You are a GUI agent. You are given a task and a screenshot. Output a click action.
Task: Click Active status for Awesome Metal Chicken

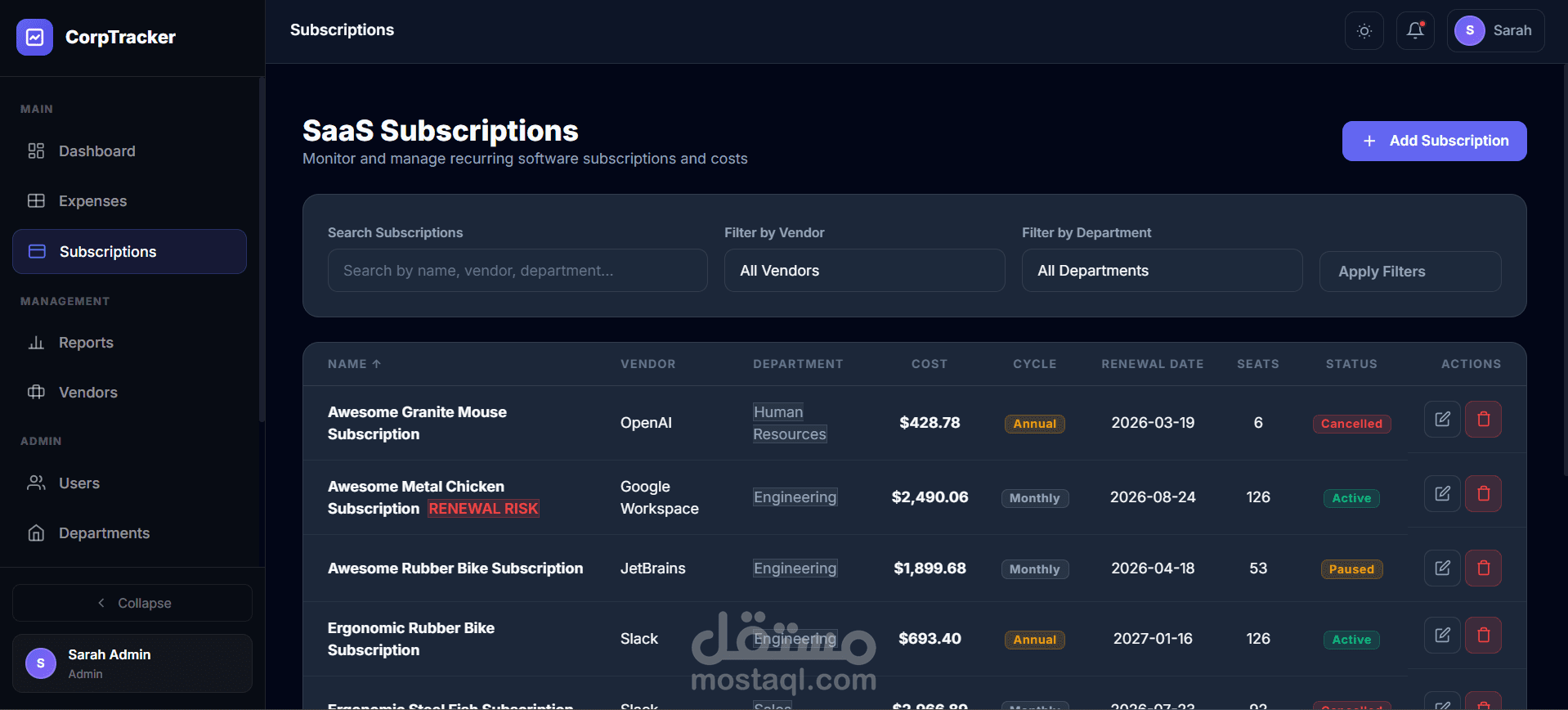(1351, 498)
